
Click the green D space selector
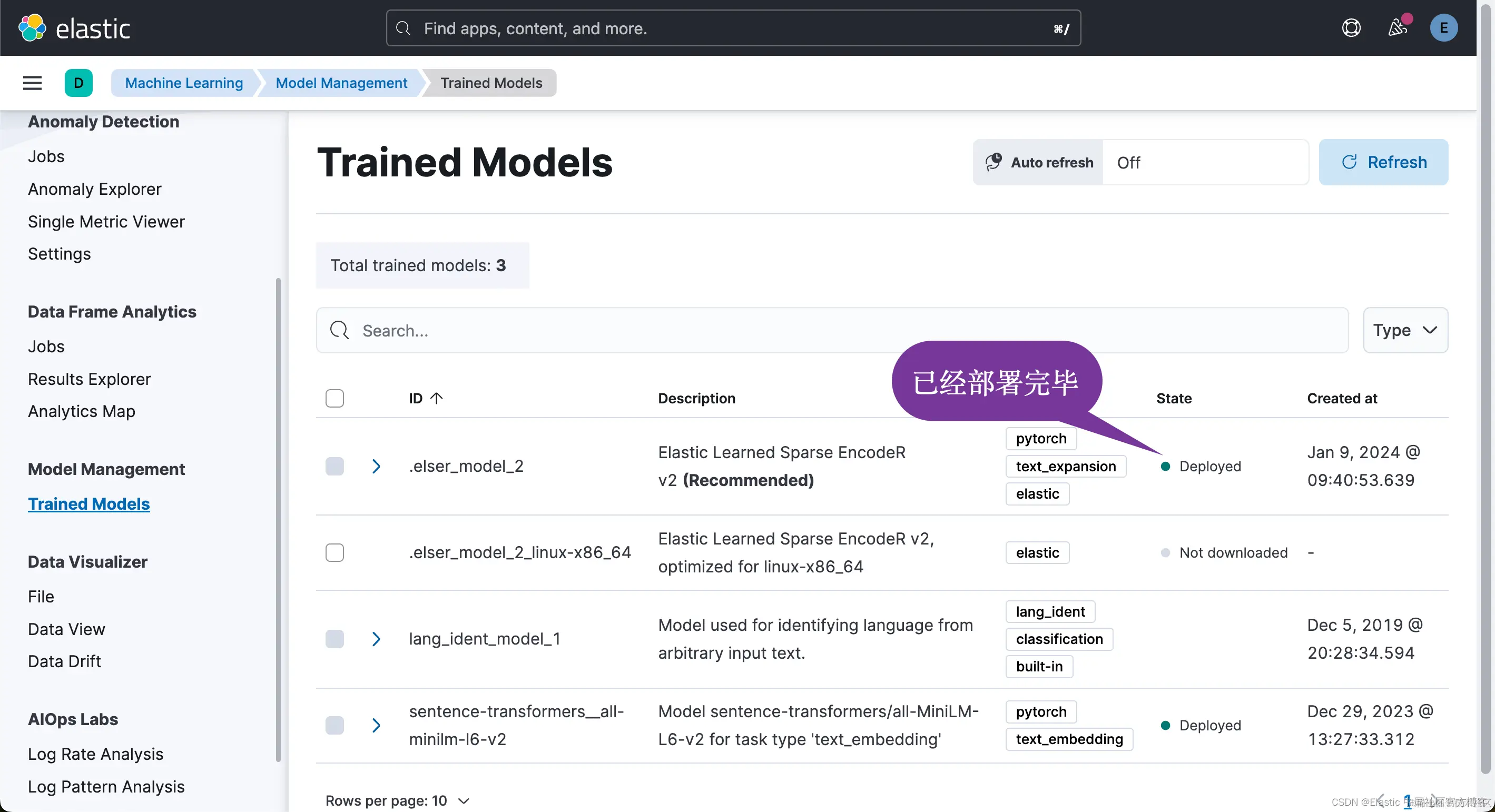pyautogui.click(x=78, y=83)
